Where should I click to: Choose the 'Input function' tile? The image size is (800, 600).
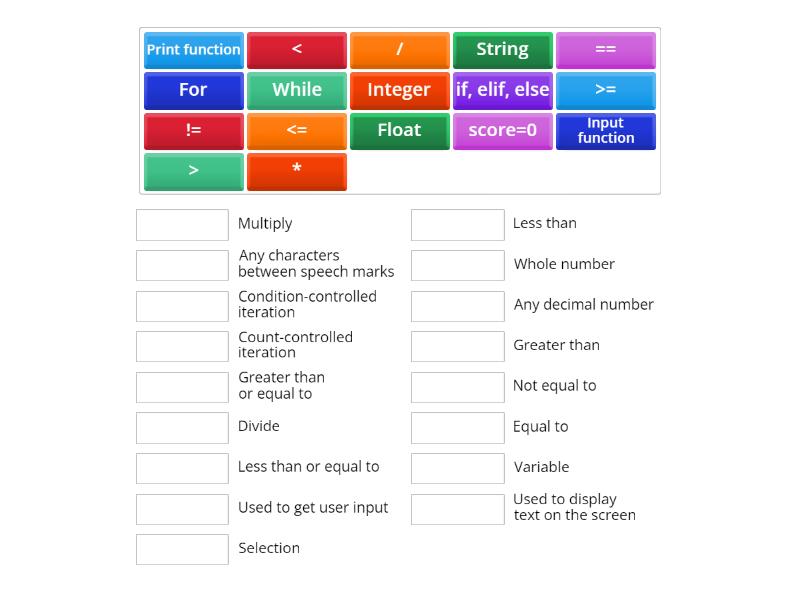tap(605, 131)
